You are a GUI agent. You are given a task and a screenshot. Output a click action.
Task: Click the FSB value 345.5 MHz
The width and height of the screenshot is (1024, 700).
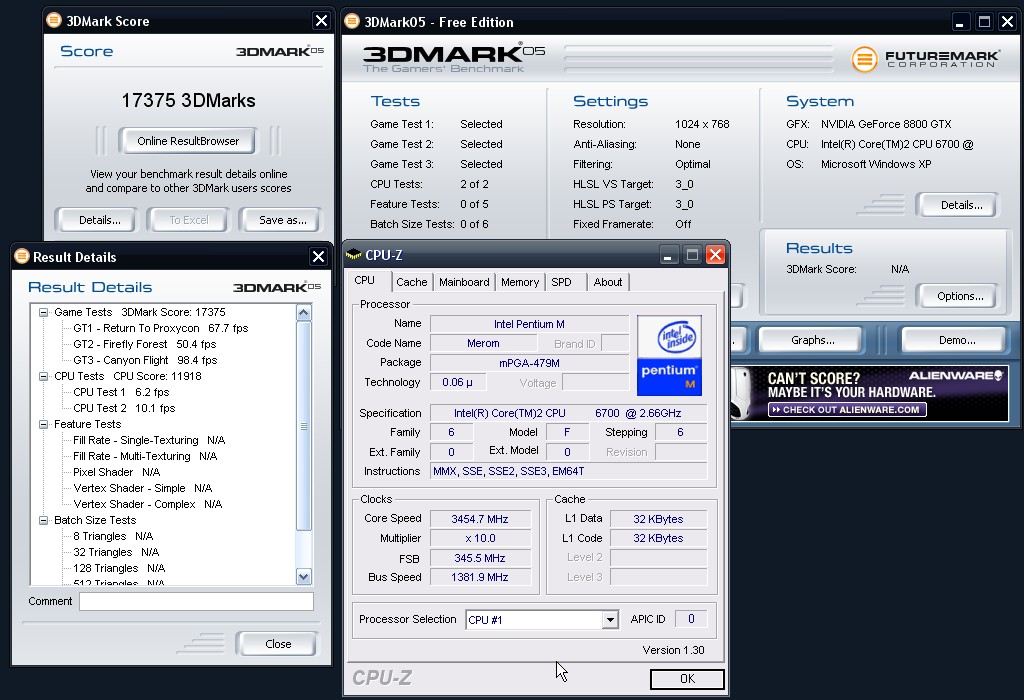coord(480,558)
